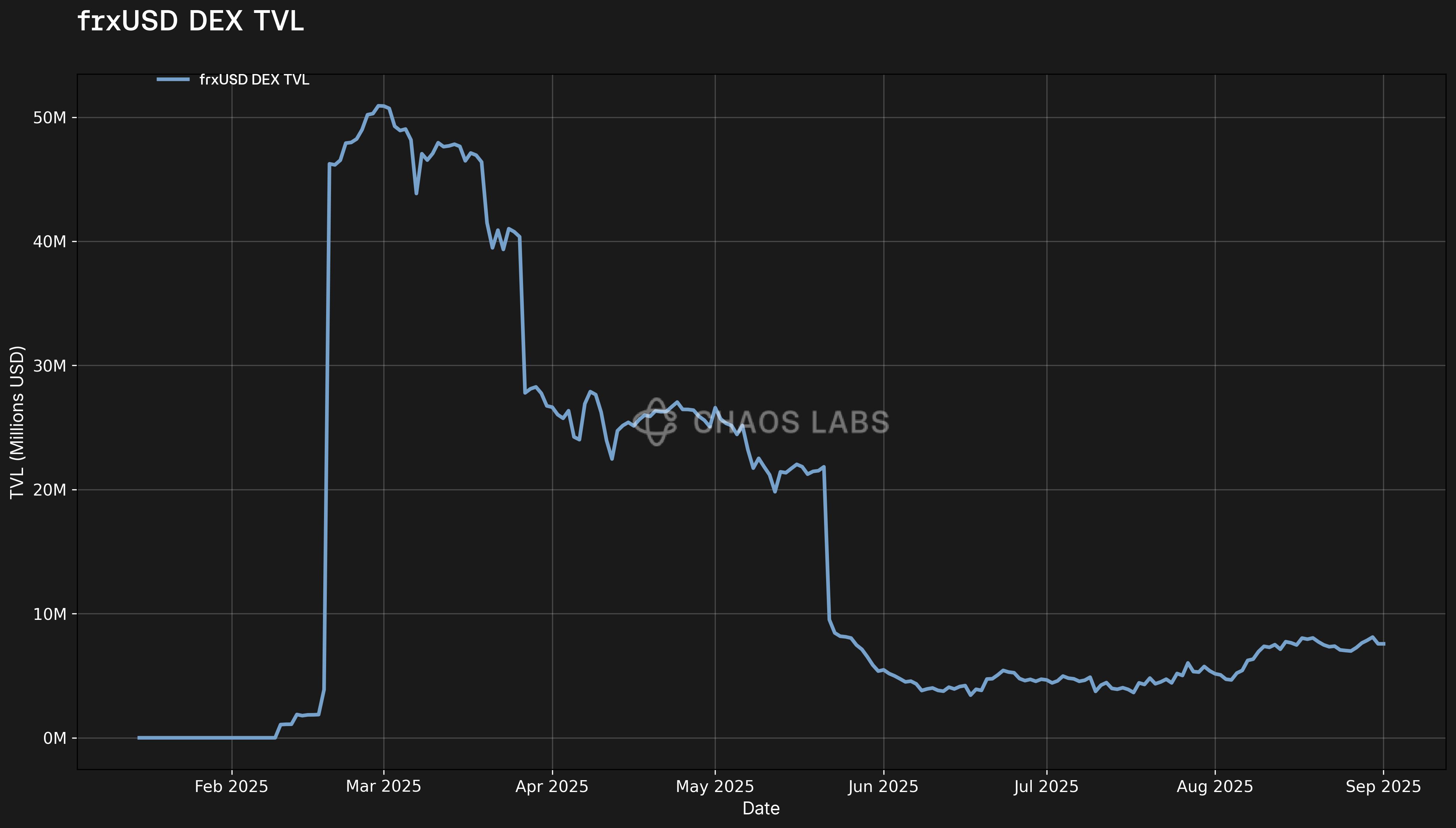This screenshot has height=828, width=1456.
Task: Click the 20M y-axis tick label
Action: click(x=50, y=490)
